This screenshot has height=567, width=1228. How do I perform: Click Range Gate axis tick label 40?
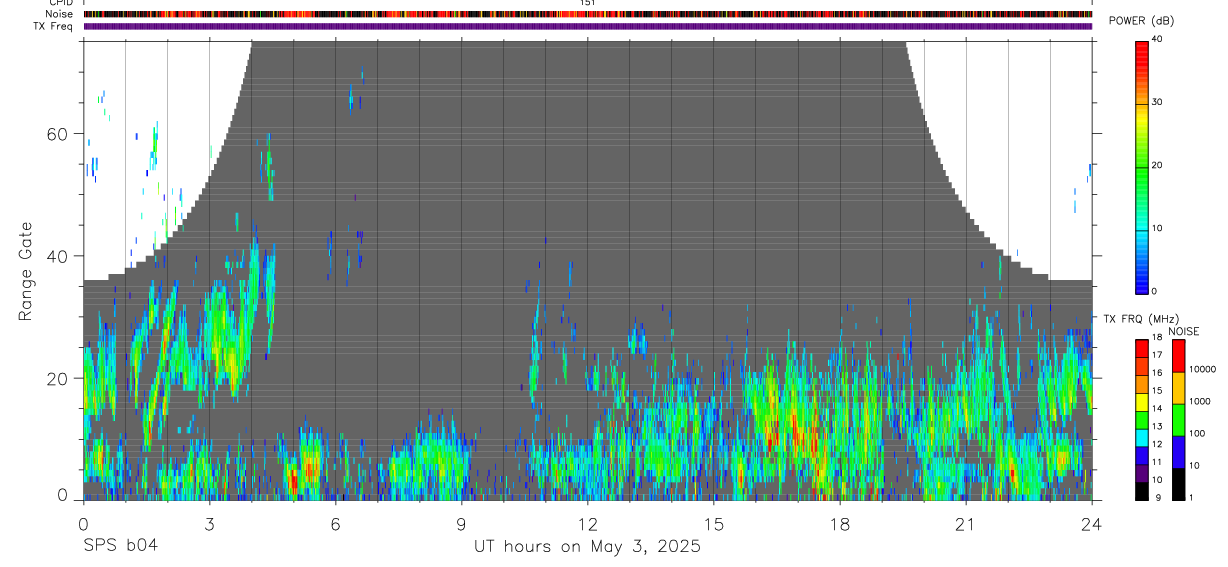coord(59,256)
